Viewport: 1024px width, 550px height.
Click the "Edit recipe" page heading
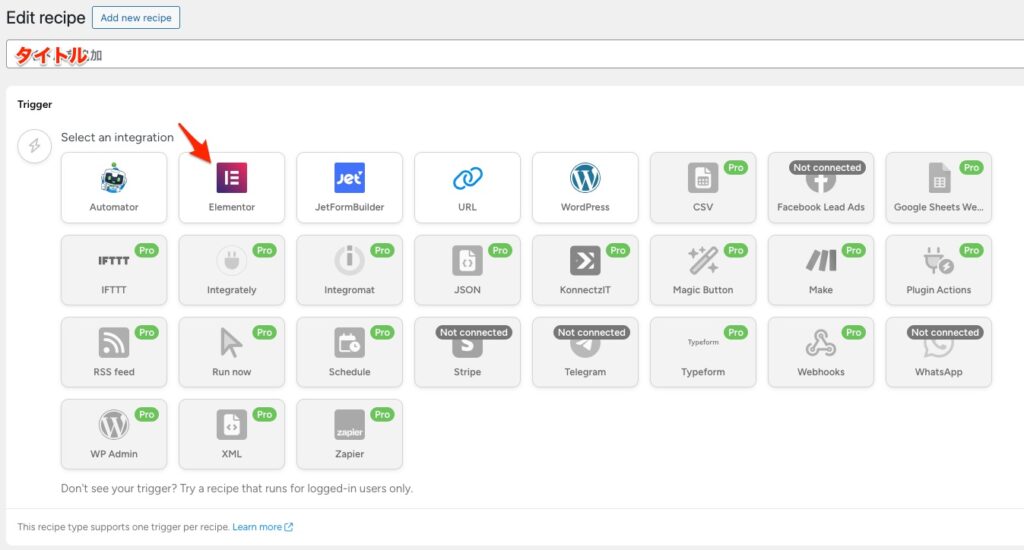pos(46,18)
